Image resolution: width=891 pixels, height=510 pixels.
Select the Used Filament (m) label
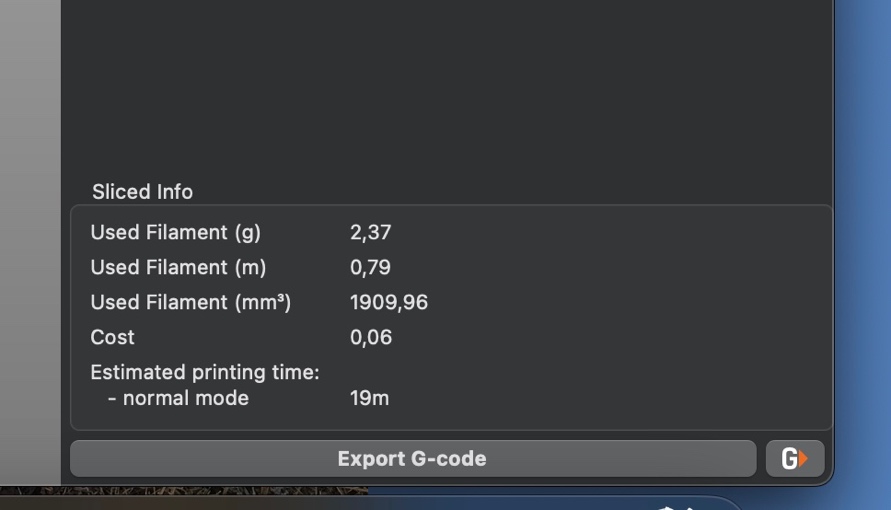(178, 267)
